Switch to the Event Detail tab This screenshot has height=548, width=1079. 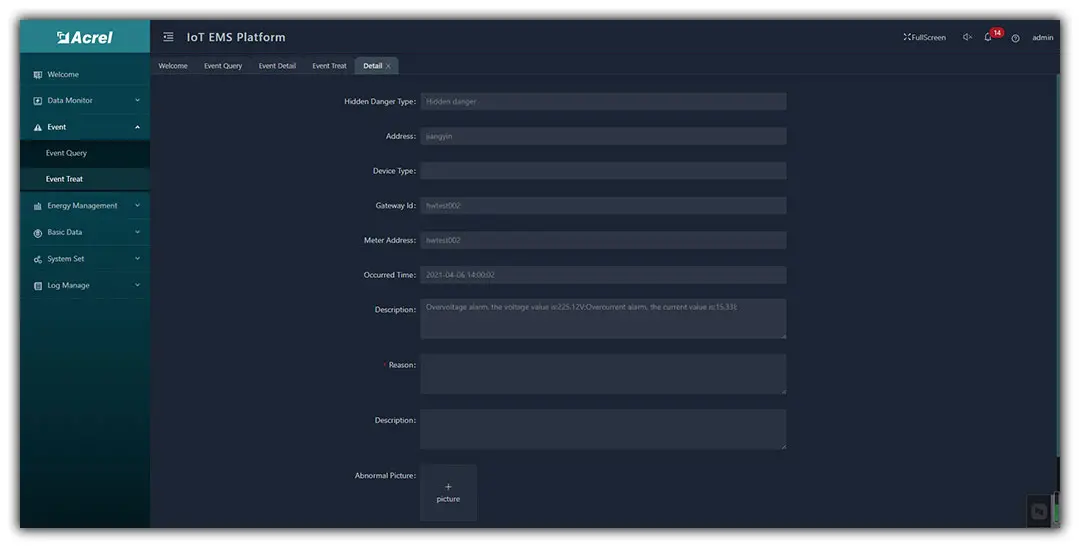(x=277, y=66)
